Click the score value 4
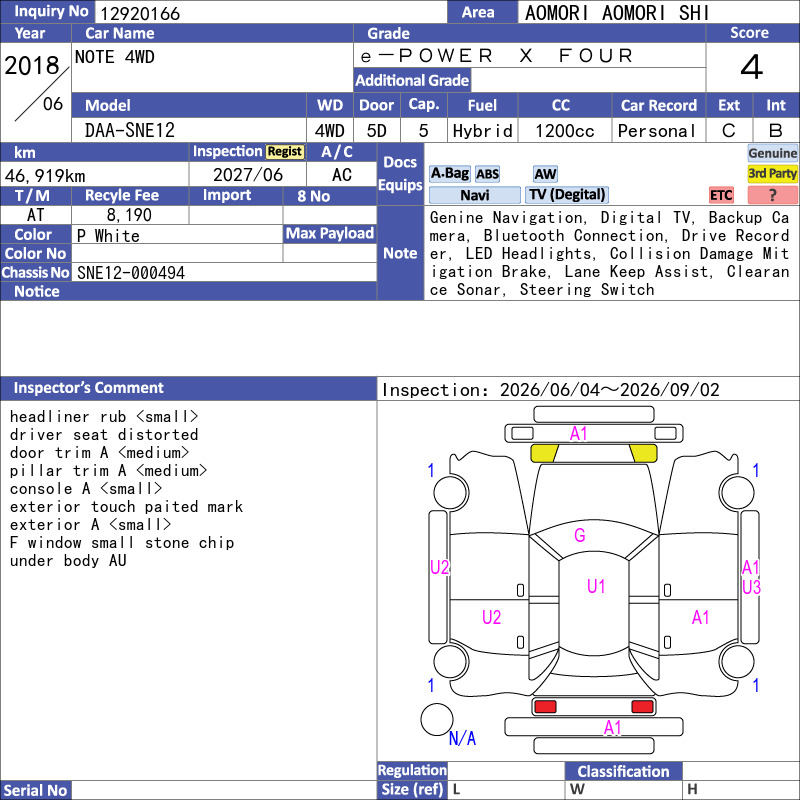Image resolution: width=800 pixels, height=800 pixels. coord(751,67)
